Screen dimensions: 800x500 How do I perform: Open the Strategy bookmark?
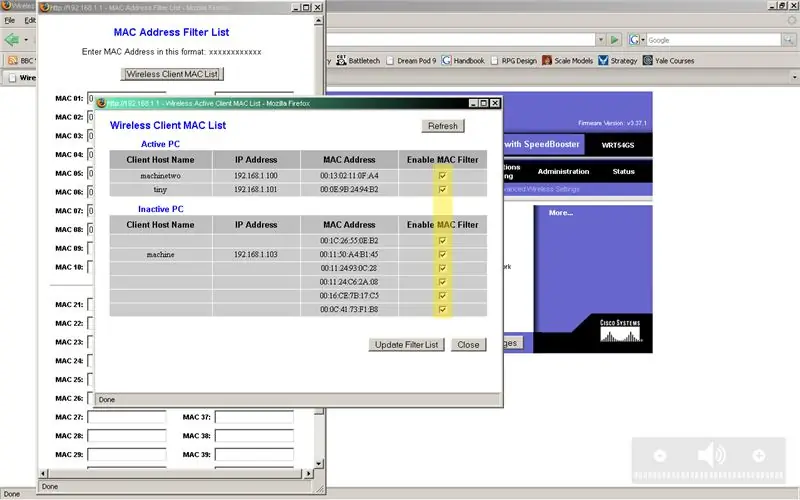coord(618,61)
